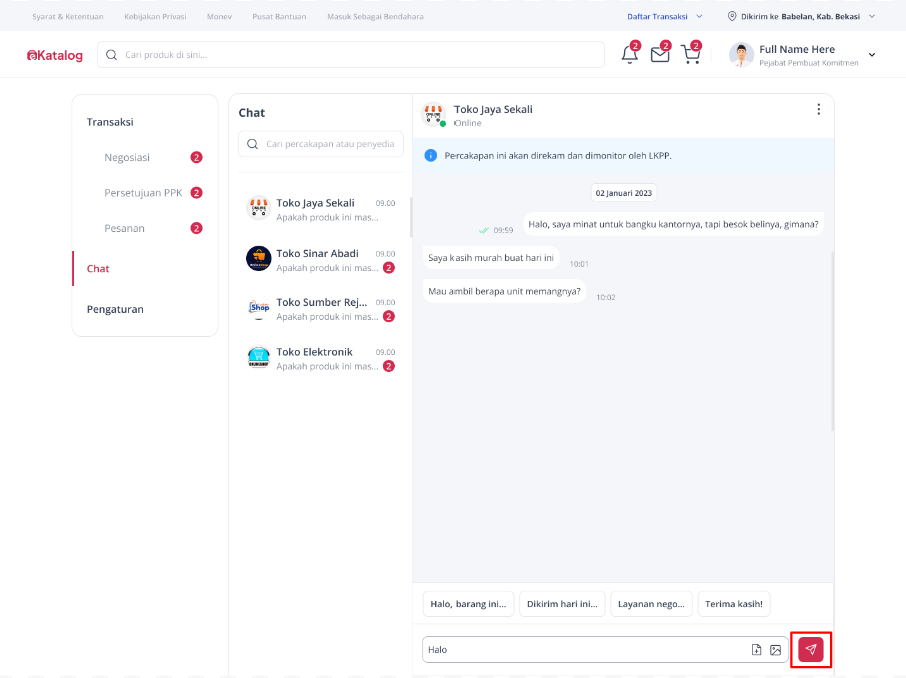
Task: Open Toko Sinar Abadi conversation
Action: pyautogui.click(x=321, y=260)
